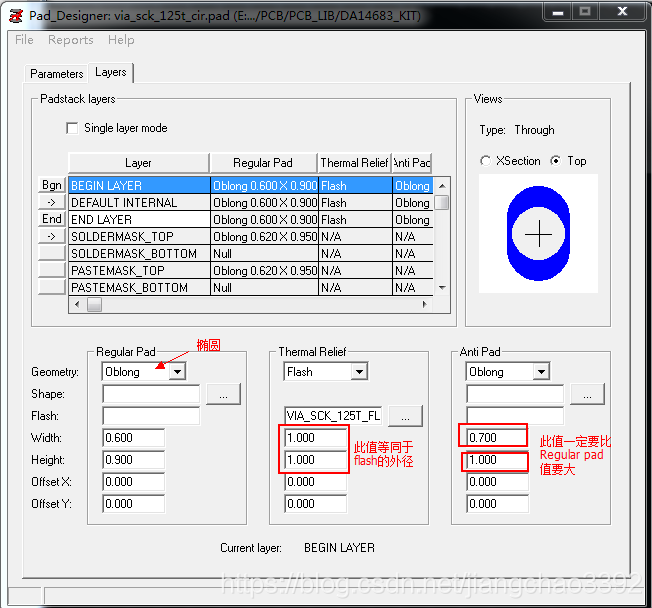Open Anti Pad Geometry dropdown
This screenshot has height=608, width=652.
(540, 372)
